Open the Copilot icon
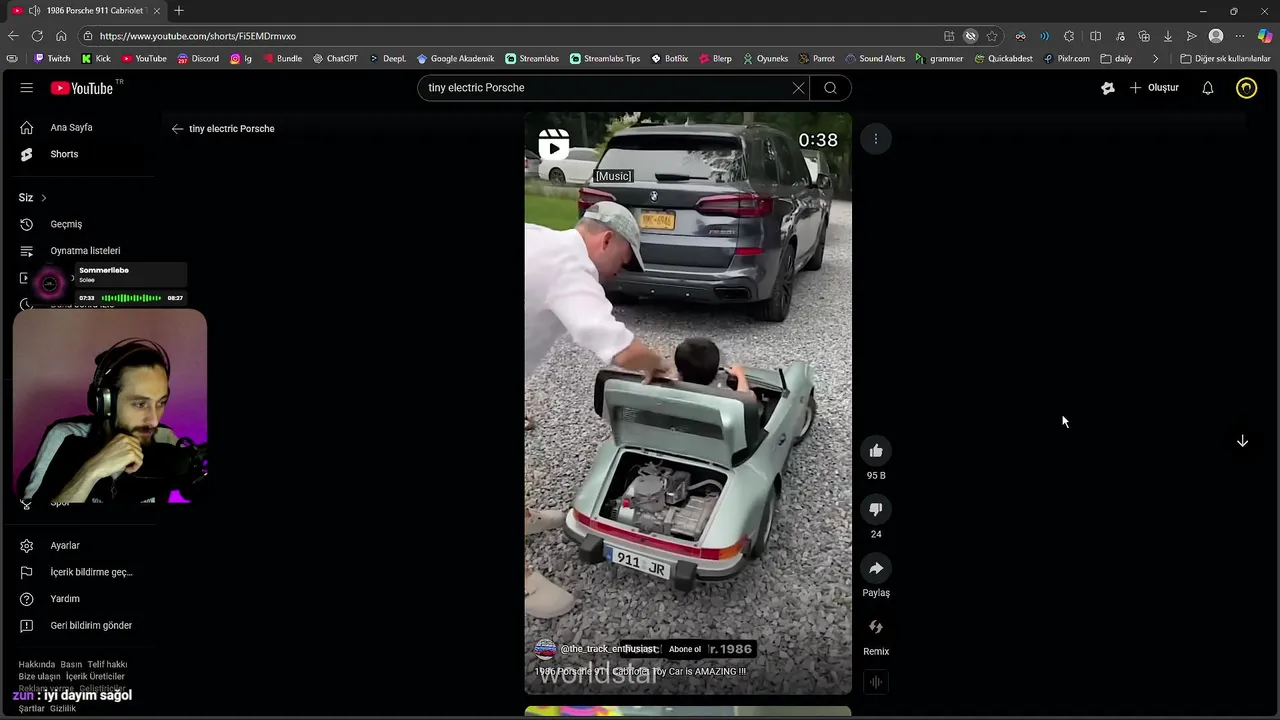1280x720 pixels. [x=1265, y=36]
